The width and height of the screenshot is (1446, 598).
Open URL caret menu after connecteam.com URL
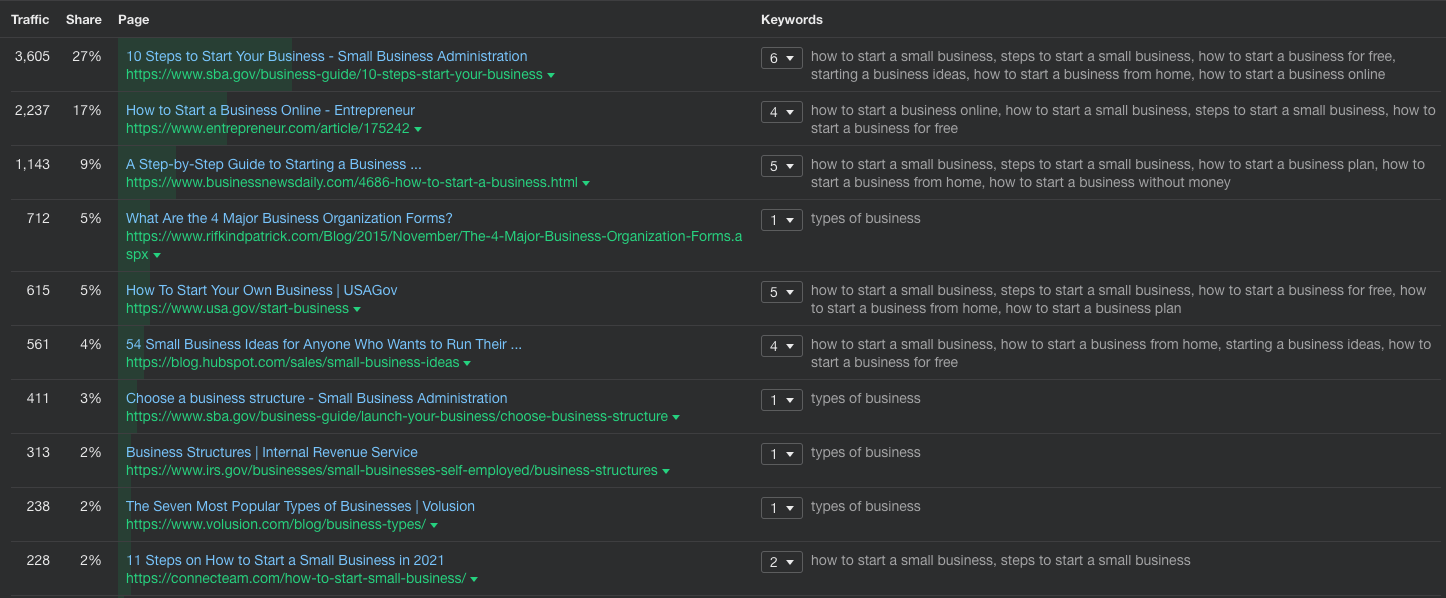pos(474,579)
